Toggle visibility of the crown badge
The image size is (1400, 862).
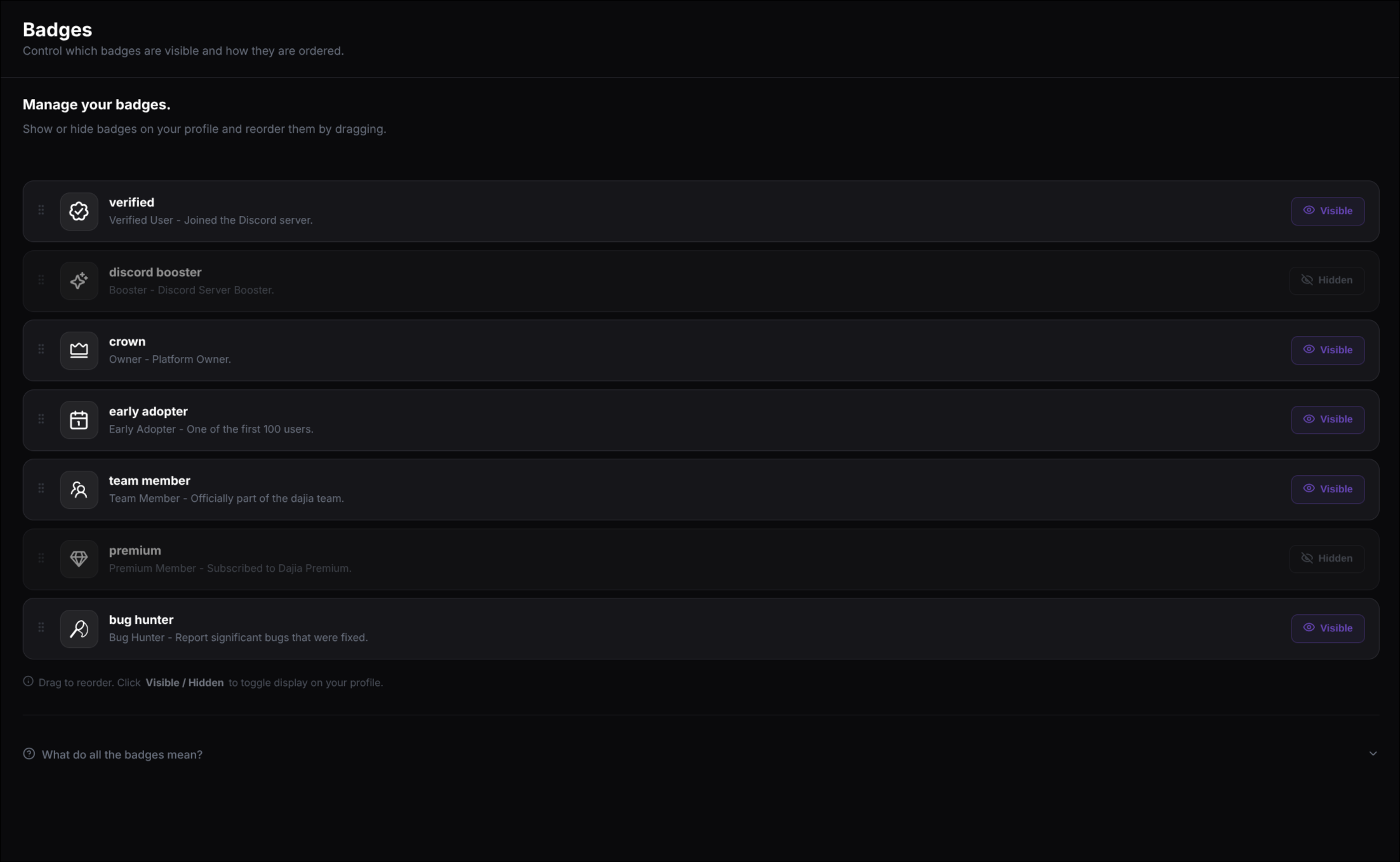[1328, 350]
